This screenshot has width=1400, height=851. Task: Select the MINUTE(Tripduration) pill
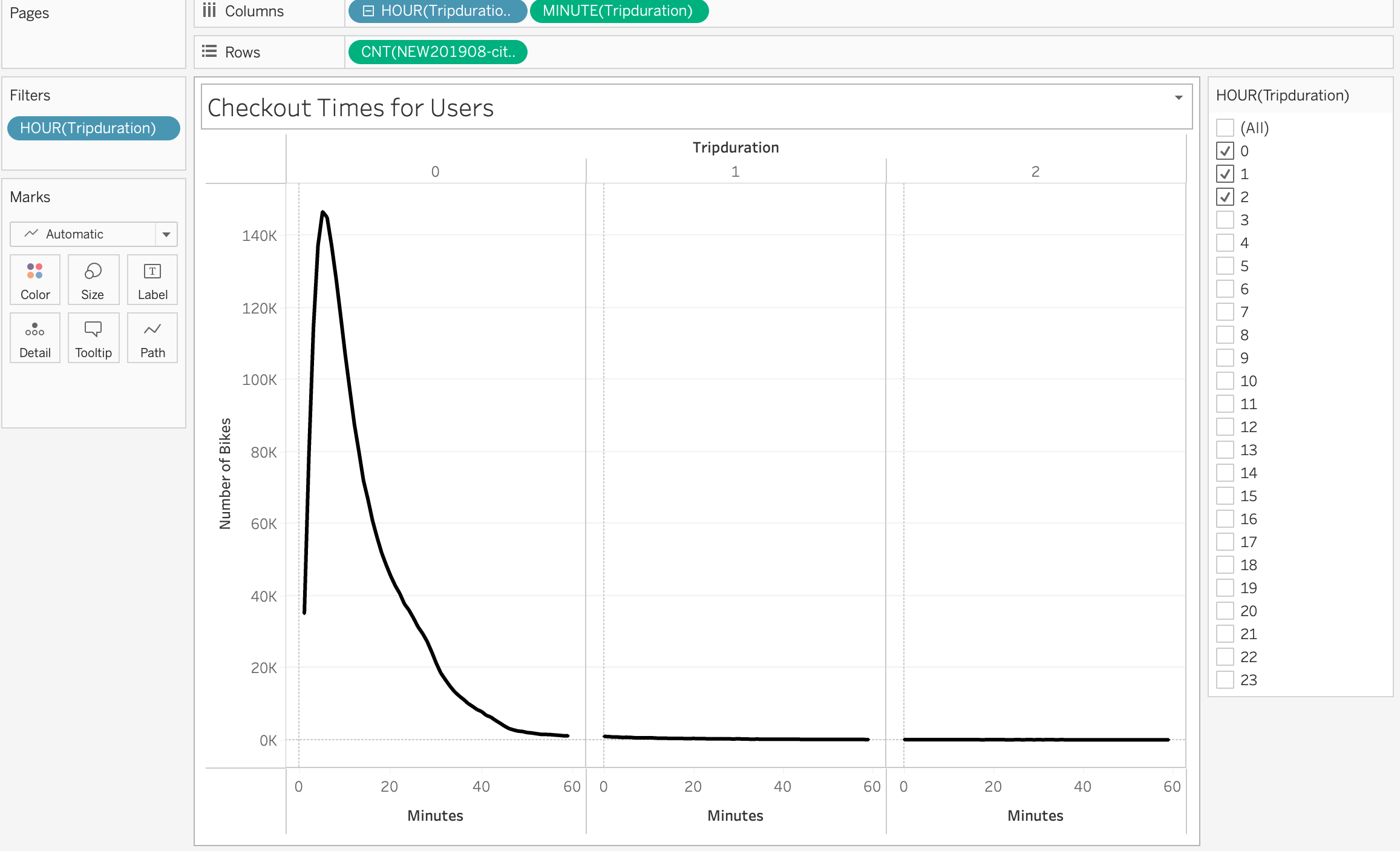pos(618,11)
